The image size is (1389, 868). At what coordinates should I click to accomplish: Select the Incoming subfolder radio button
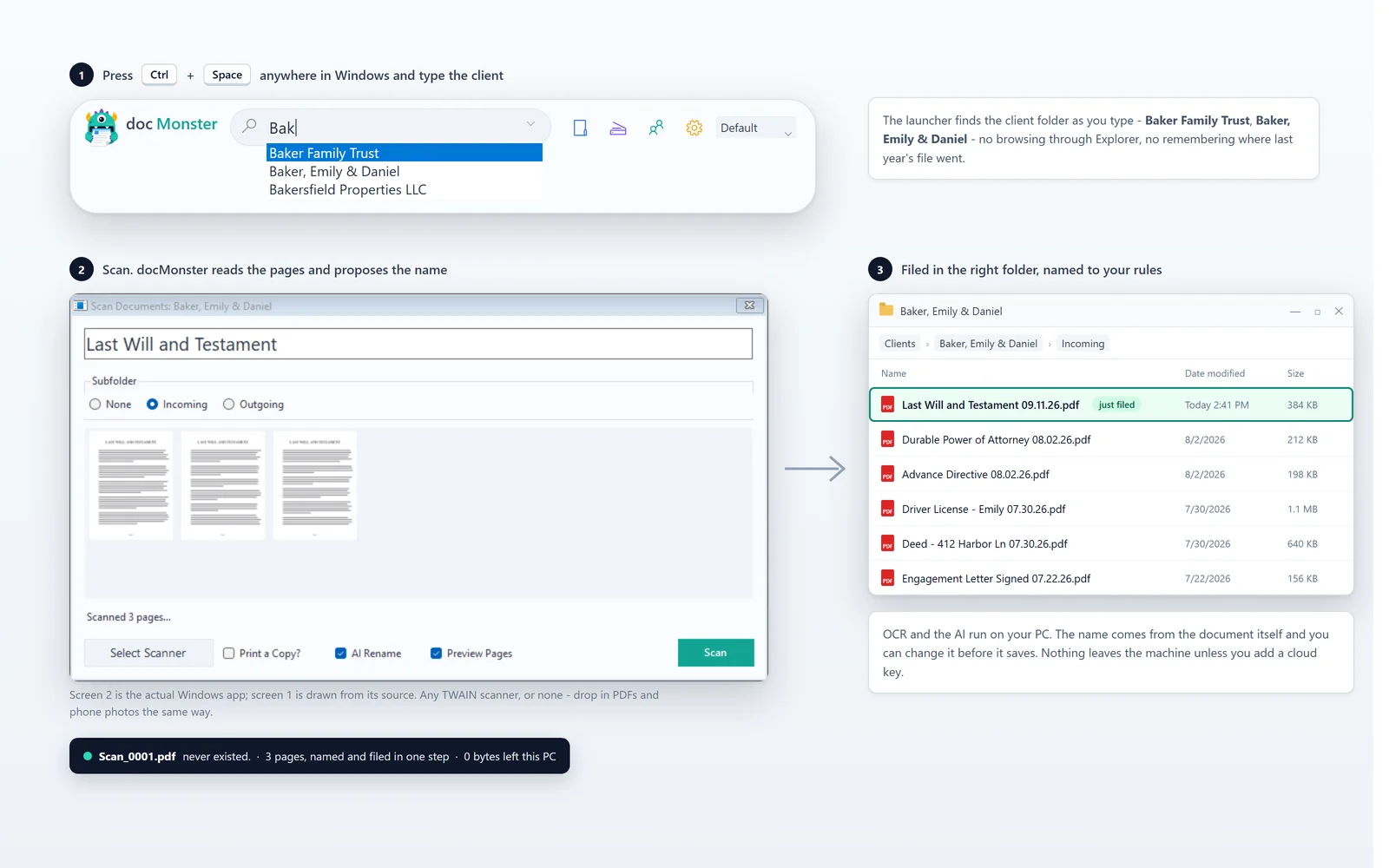click(x=152, y=404)
